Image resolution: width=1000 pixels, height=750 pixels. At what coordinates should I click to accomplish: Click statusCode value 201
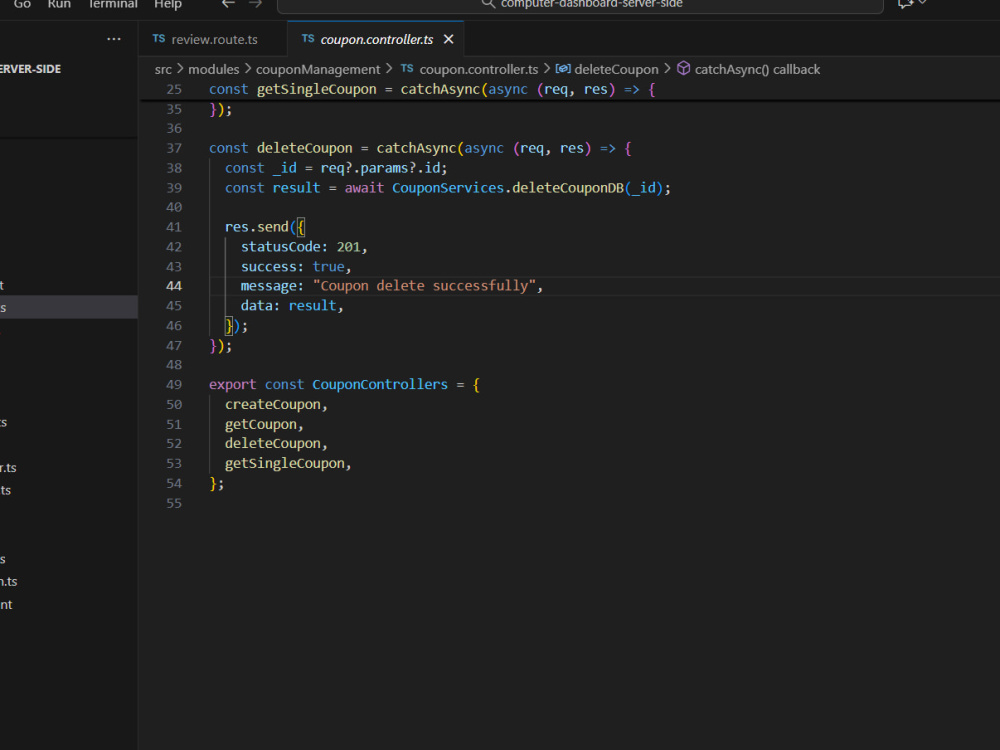[348, 247]
